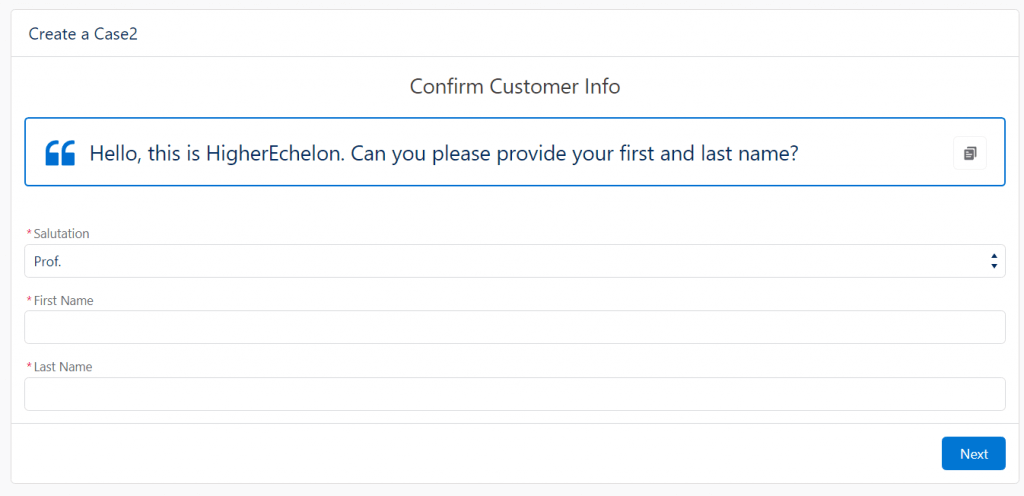Click the First Name field label

click(x=63, y=301)
